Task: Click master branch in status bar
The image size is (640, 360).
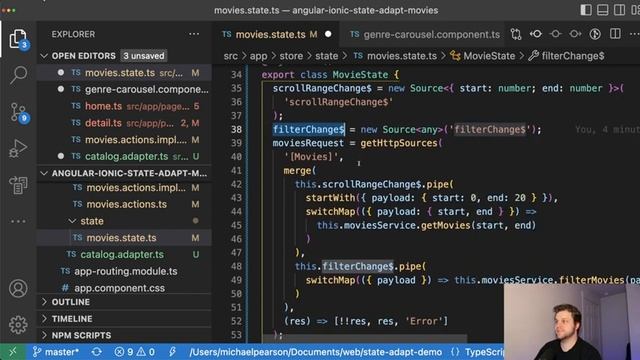Action: click(56, 352)
